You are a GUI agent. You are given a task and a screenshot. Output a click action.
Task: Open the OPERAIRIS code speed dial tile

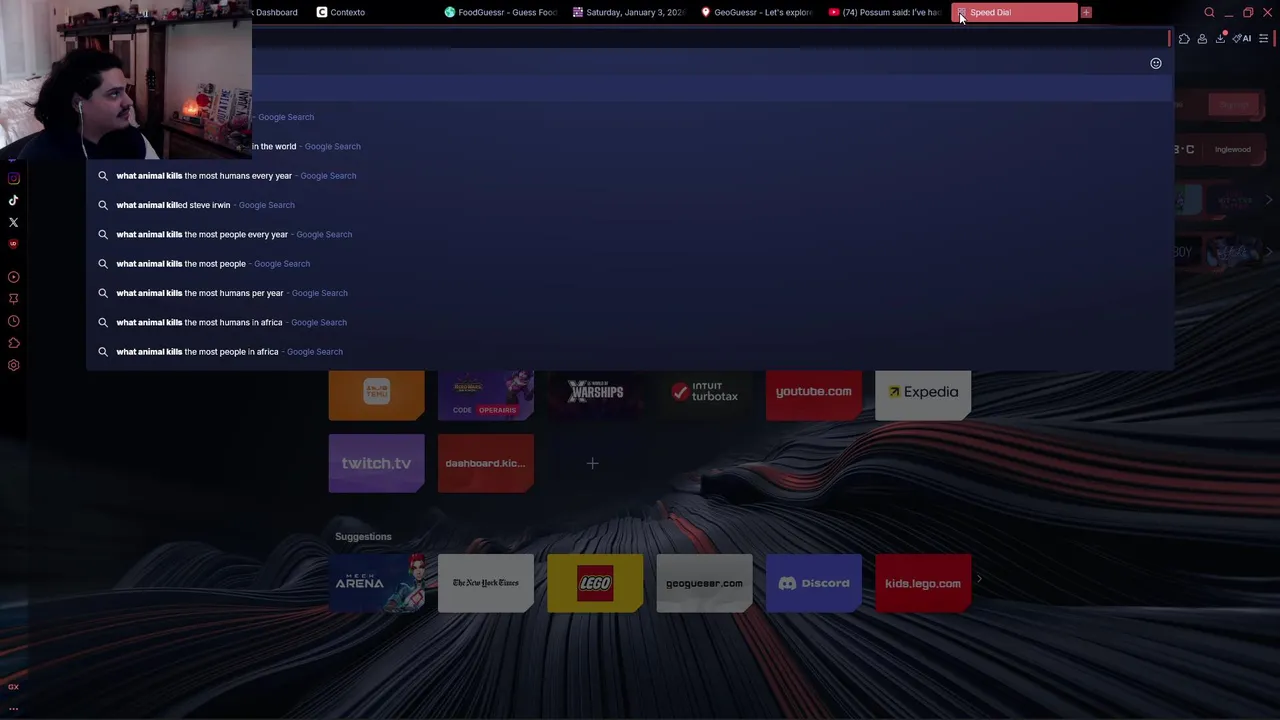[486, 395]
